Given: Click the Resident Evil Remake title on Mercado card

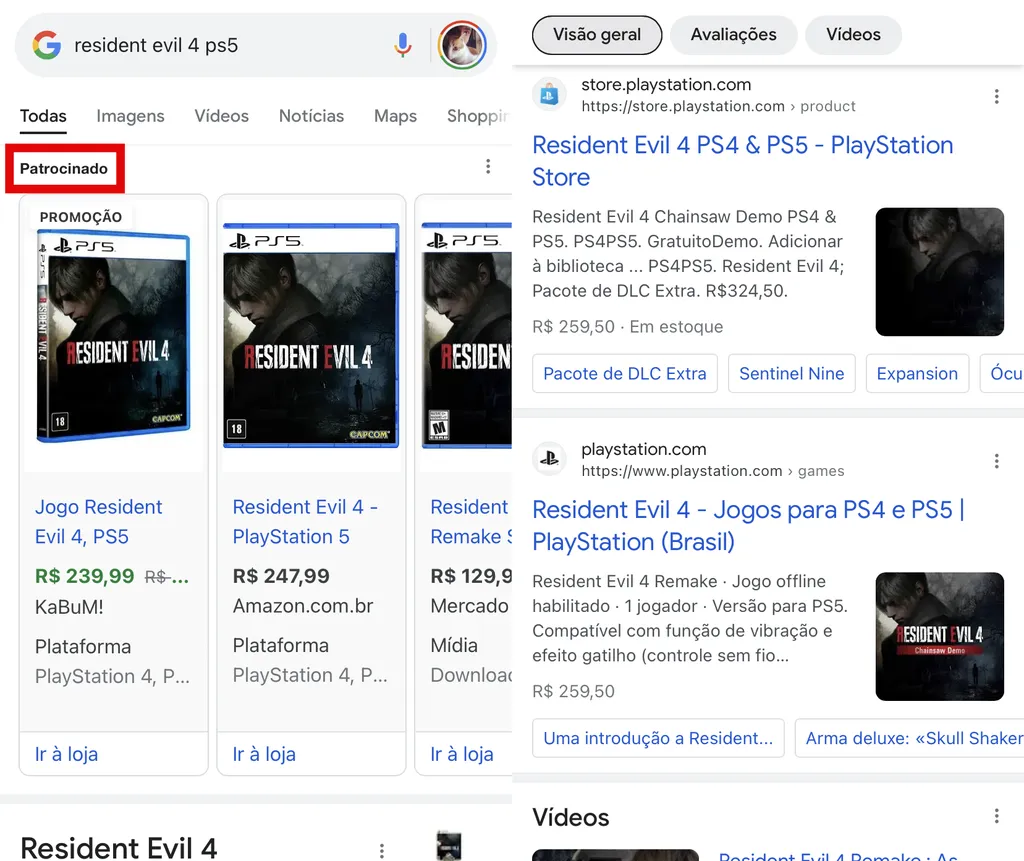Looking at the screenshot, I should tap(471, 521).
